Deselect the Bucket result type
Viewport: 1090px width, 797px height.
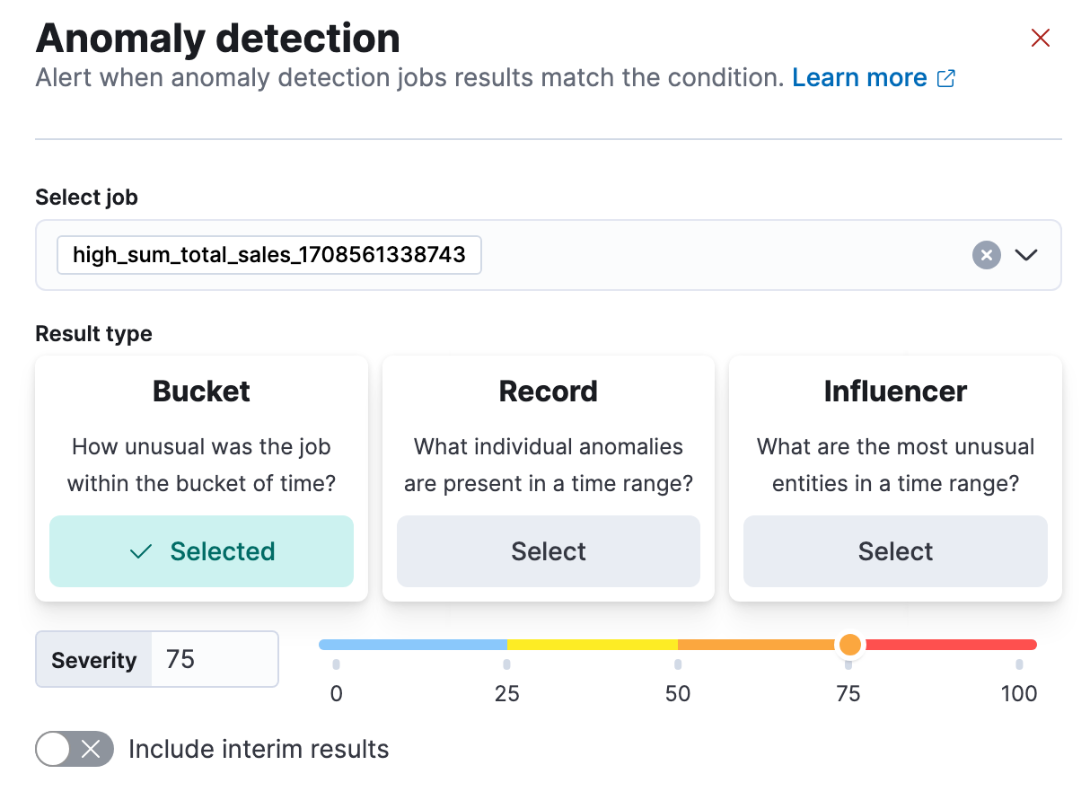(x=201, y=551)
